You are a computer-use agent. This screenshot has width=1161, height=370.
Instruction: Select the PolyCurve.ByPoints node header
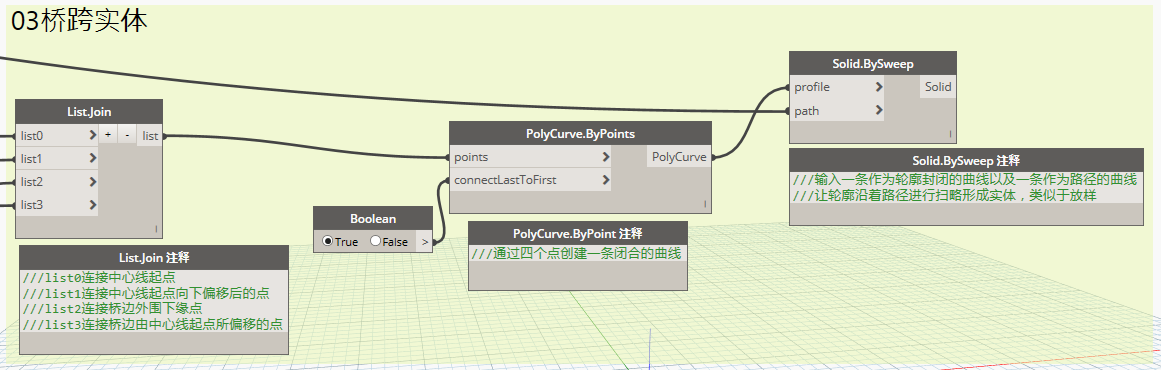pos(580,133)
